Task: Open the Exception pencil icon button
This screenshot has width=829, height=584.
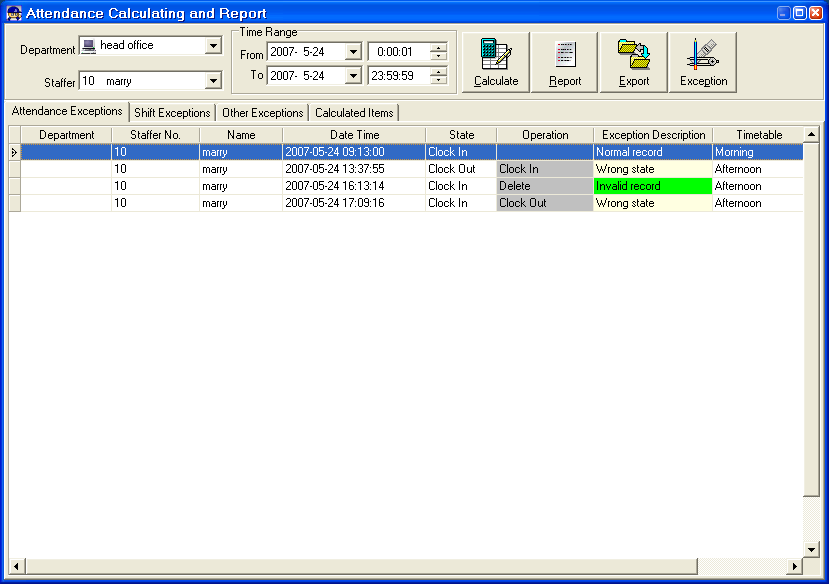Action: pos(703,62)
